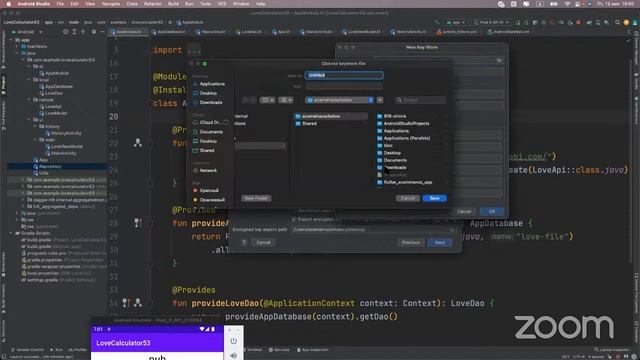This screenshot has height=360, width=640.
Task: Click the Search Everywhere magnifier icon
Action: (x=617, y=22)
